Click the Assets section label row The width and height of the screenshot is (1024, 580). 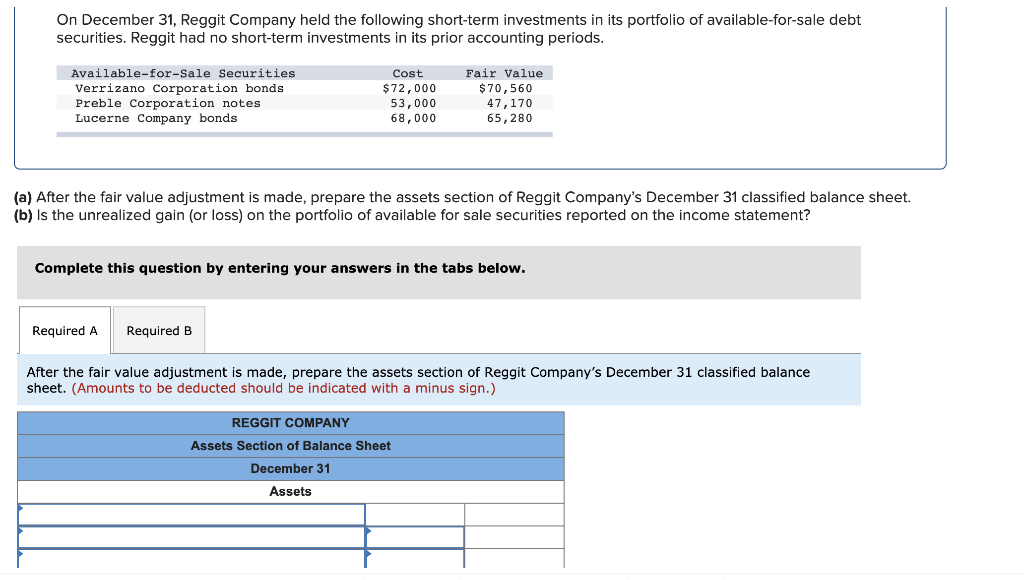pos(290,491)
